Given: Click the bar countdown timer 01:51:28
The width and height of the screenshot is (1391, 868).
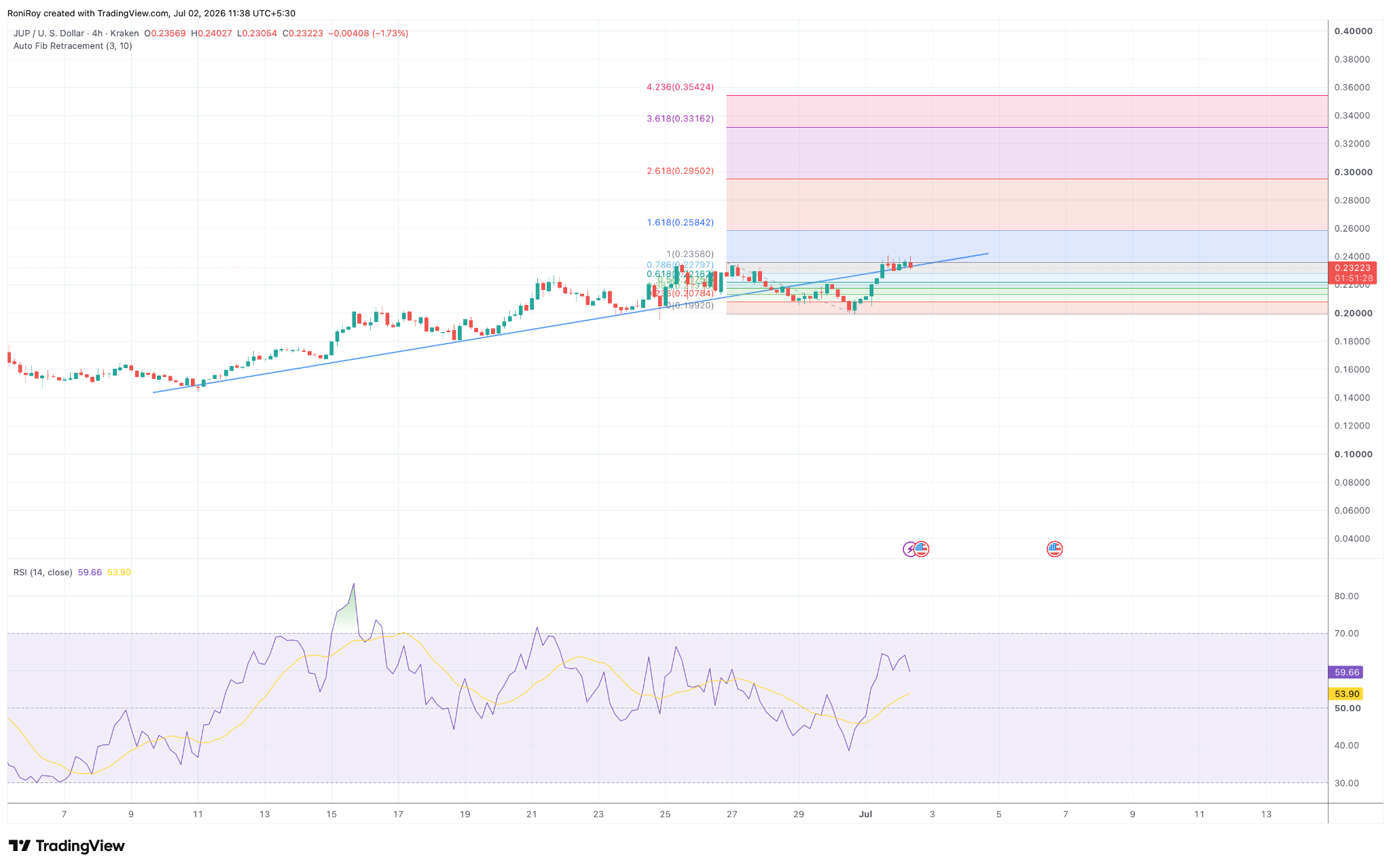Looking at the screenshot, I should (1354, 278).
